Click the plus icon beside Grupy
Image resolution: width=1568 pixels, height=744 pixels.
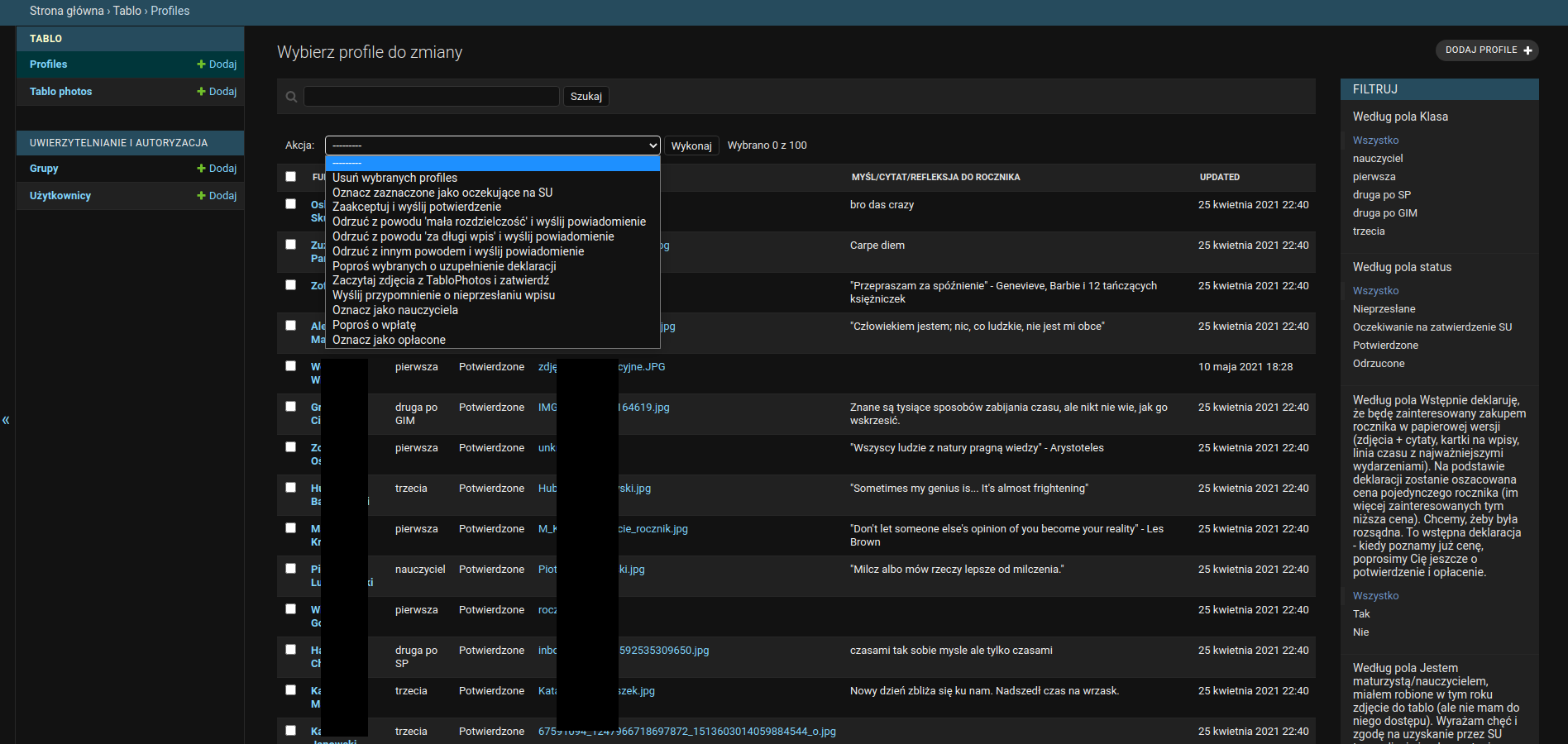click(201, 169)
